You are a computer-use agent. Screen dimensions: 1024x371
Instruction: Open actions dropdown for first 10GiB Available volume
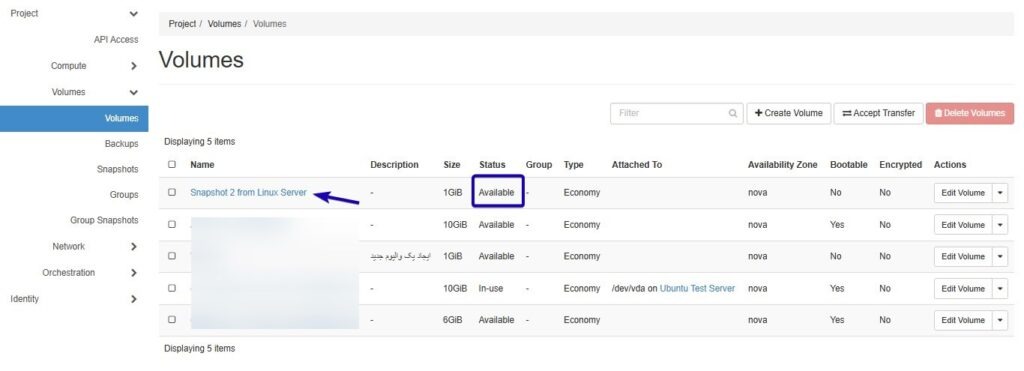pyautogui.click(x=1000, y=225)
